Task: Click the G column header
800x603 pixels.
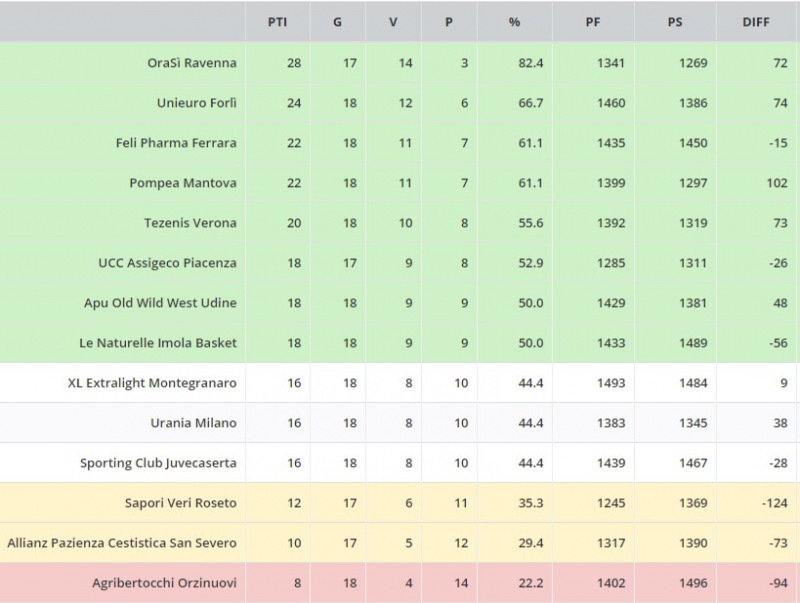Action: point(337,22)
